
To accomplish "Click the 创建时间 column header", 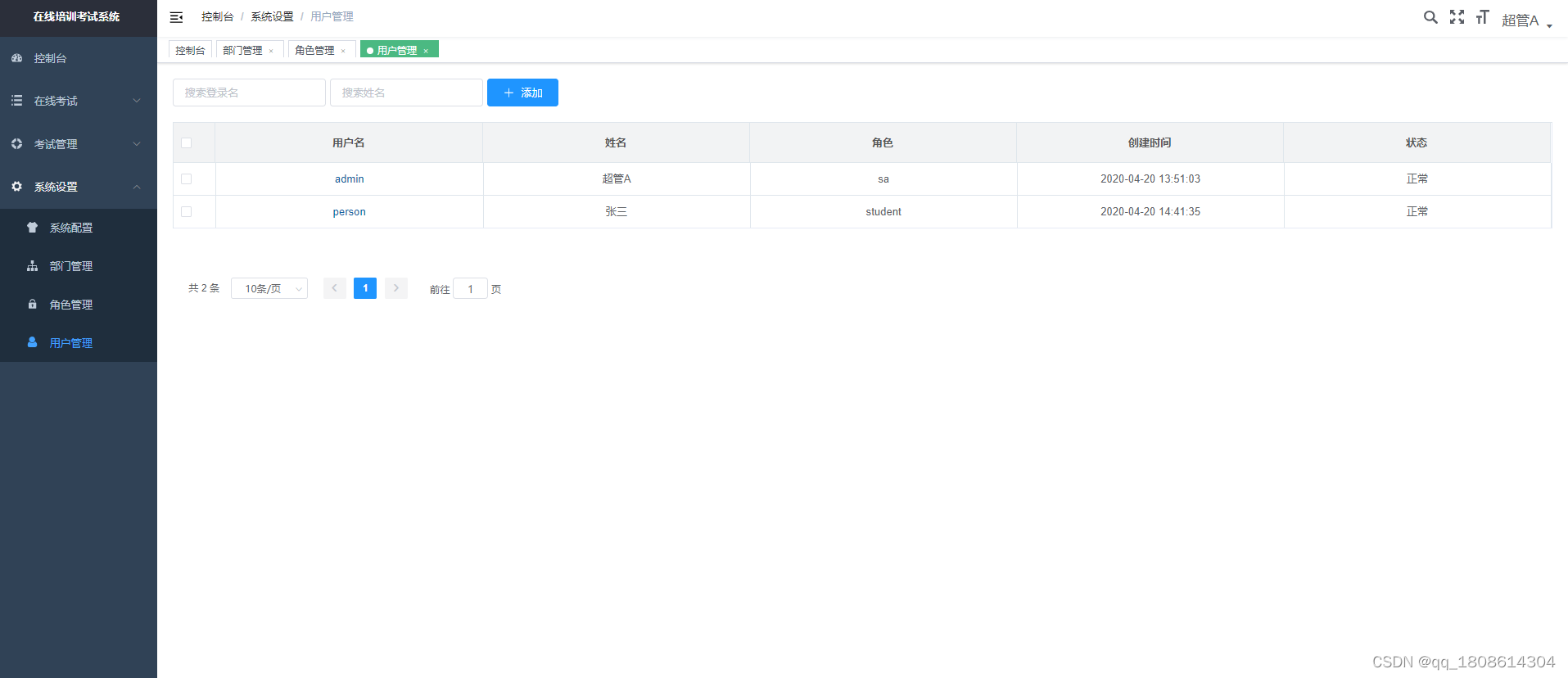I will tap(1150, 142).
